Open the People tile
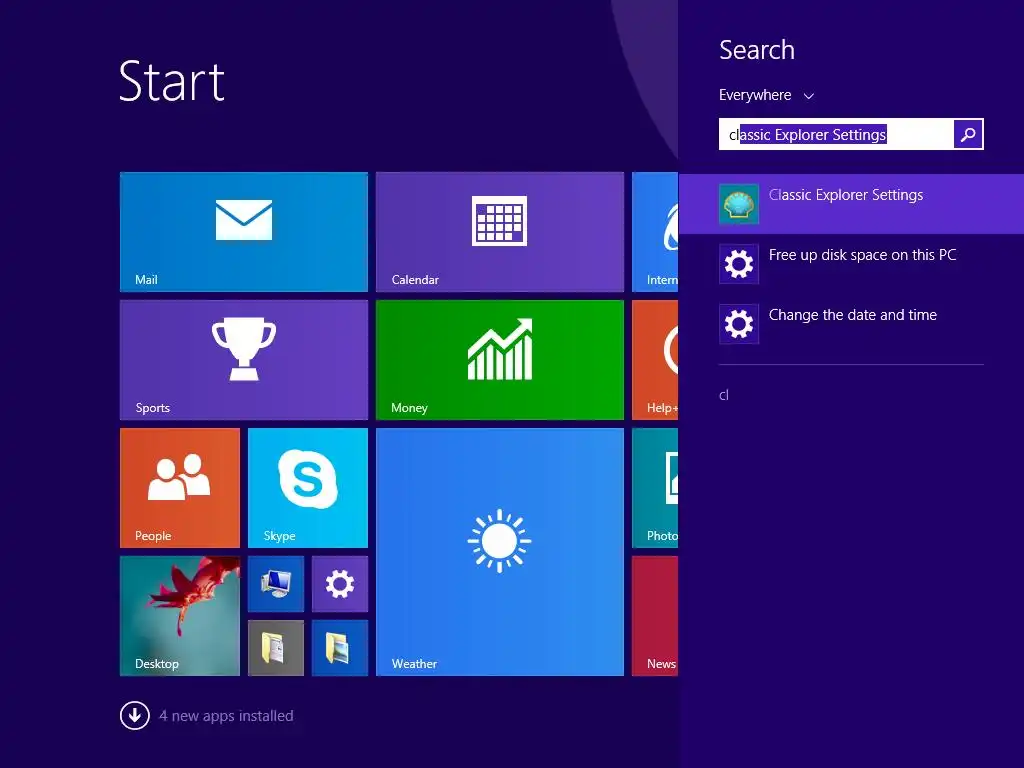The image size is (1024, 768). (x=180, y=488)
